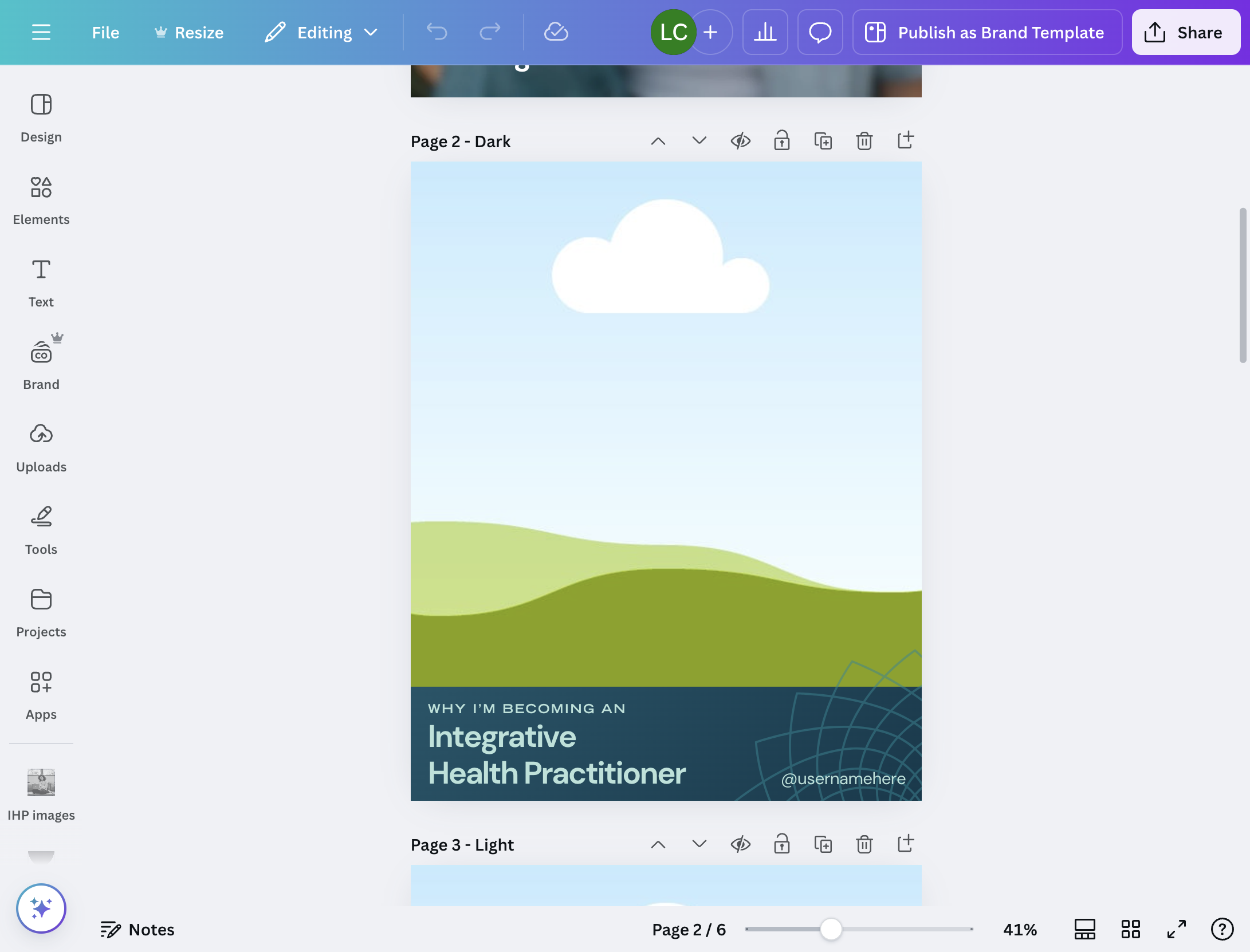Move Page 3 - Light up
The image size is (1250, 952).
point(658,844)
